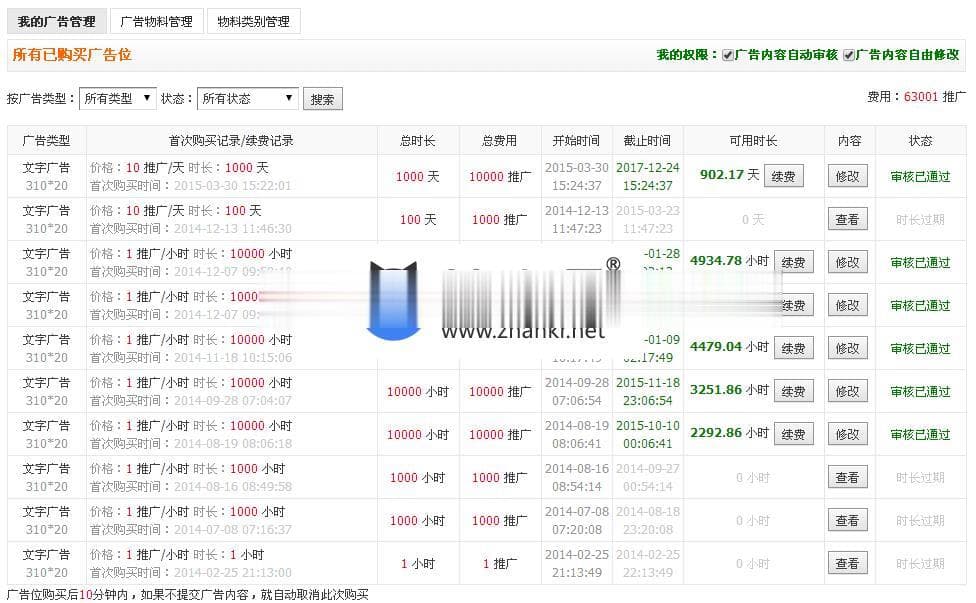Click the 63001 cost value
This screenshot has width=976, height=603.
pos(921,96)
